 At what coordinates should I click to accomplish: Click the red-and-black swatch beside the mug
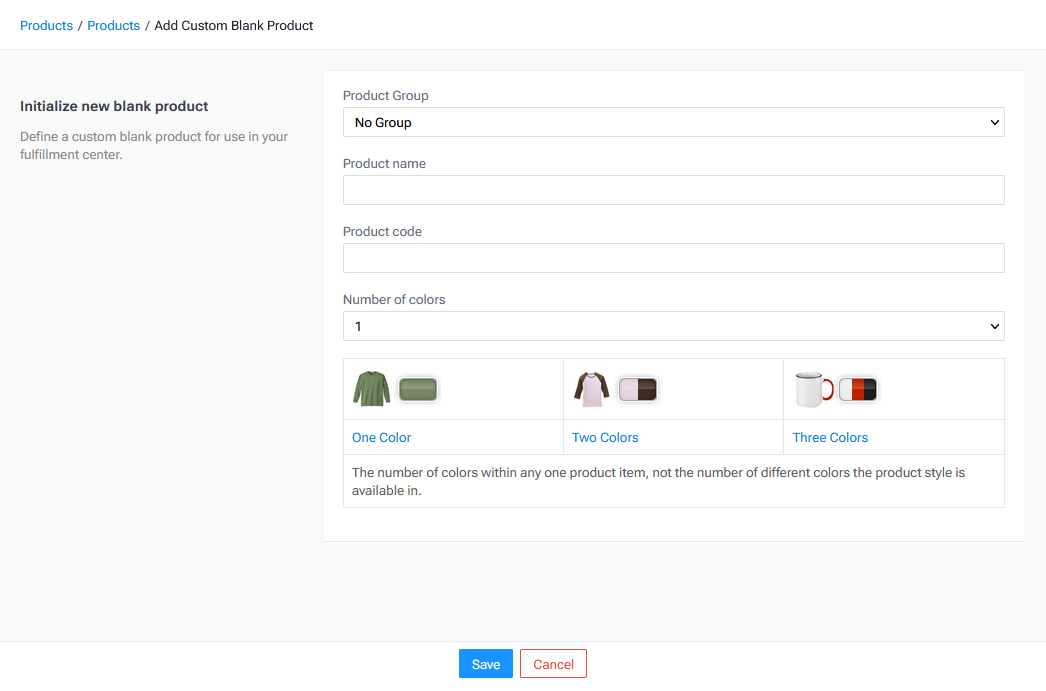[x=860, y=388]
